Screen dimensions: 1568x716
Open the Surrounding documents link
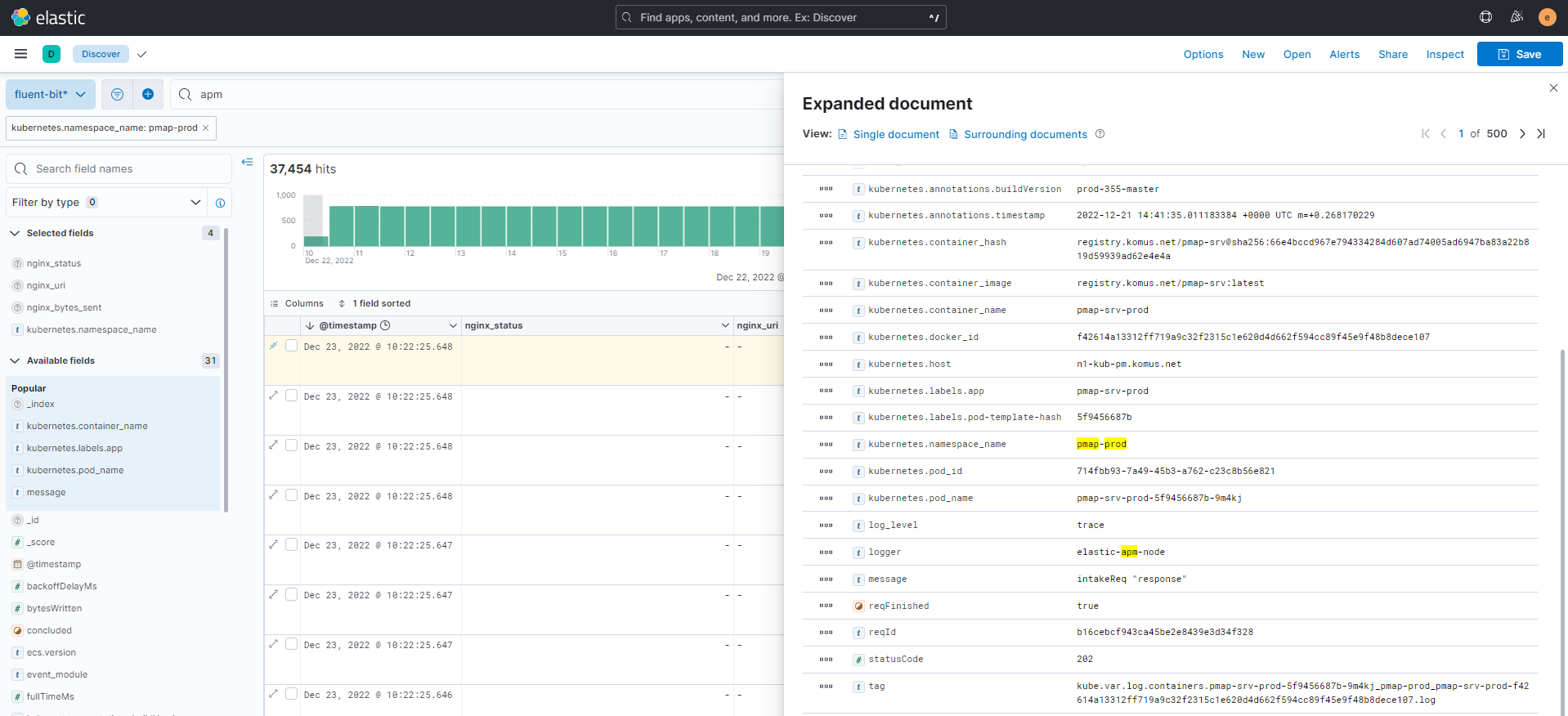click(x=1018, y=134)
